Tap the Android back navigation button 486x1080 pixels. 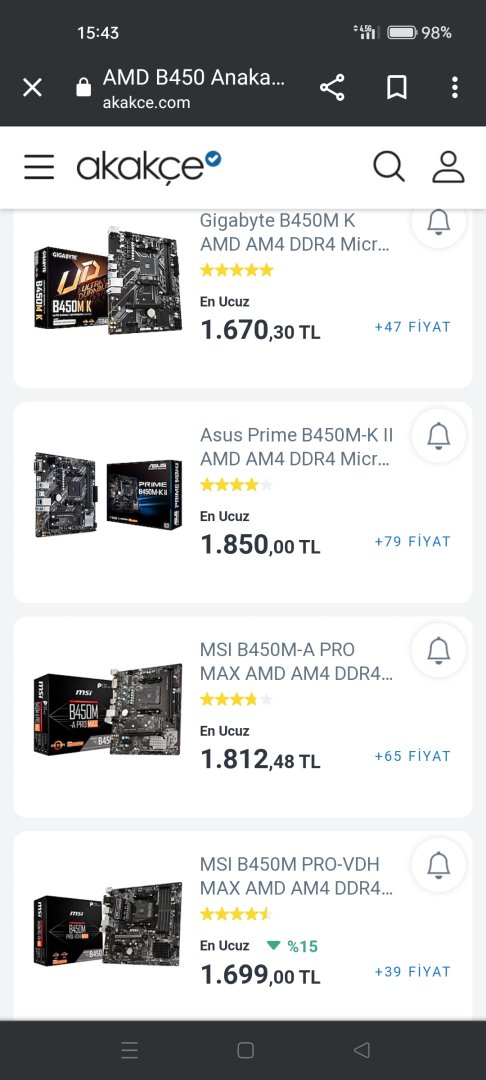[x=361, y=1050]
